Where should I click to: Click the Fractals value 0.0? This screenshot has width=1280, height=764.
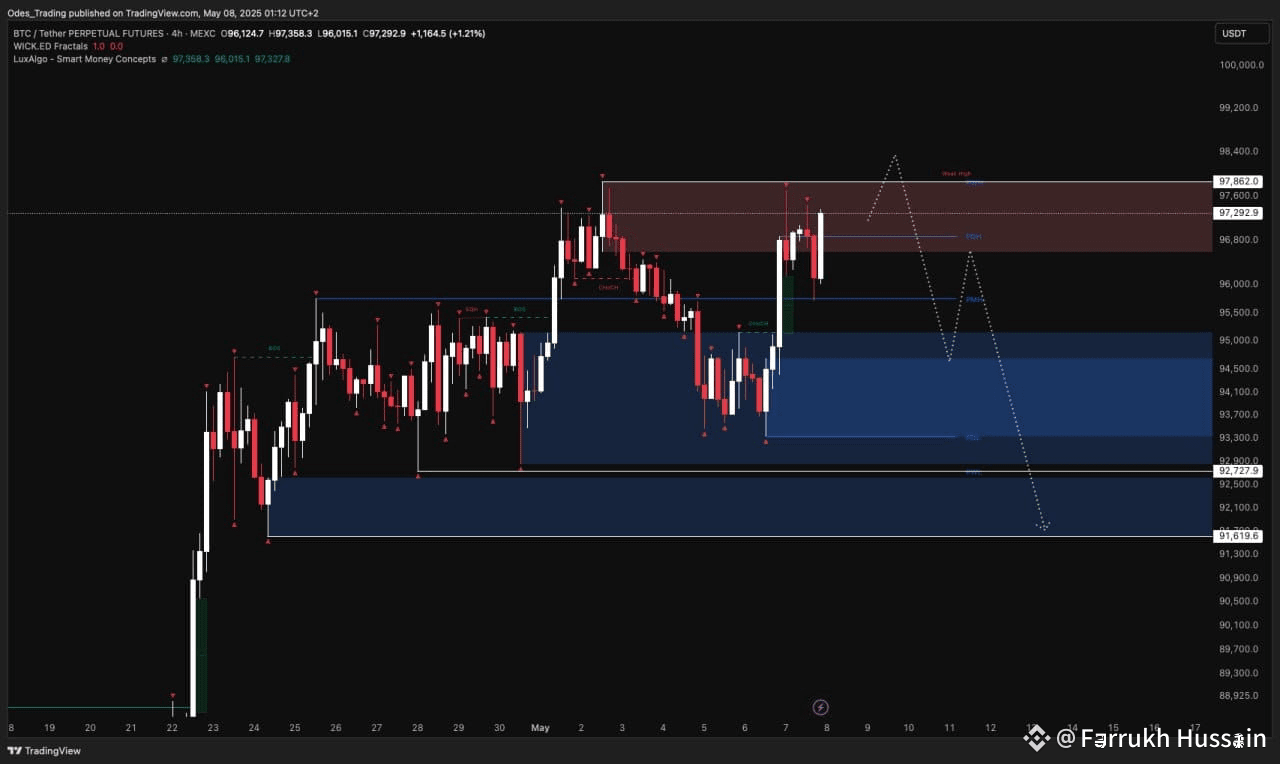[x=116, y=47]
